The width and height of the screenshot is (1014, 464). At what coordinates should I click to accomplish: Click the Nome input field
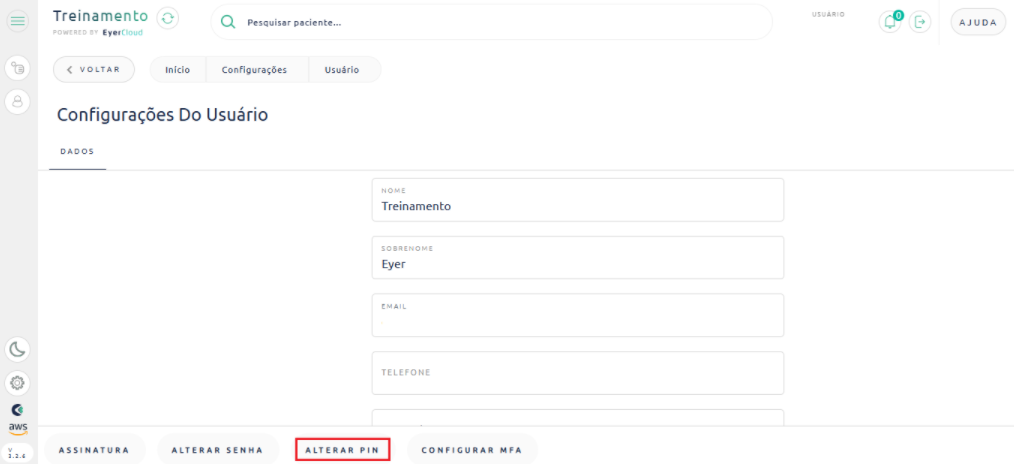point(577,205)
